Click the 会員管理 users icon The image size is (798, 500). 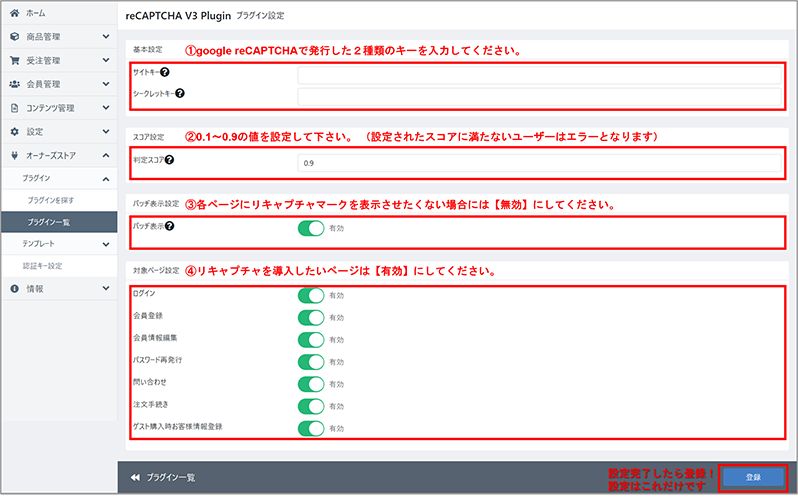[x=15, y=84]
